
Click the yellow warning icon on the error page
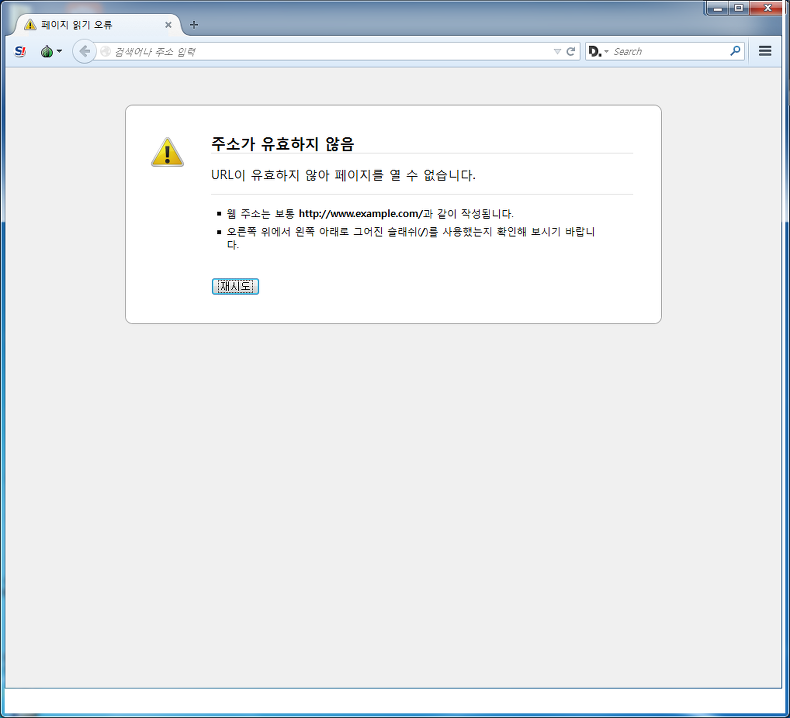point(167,152)
